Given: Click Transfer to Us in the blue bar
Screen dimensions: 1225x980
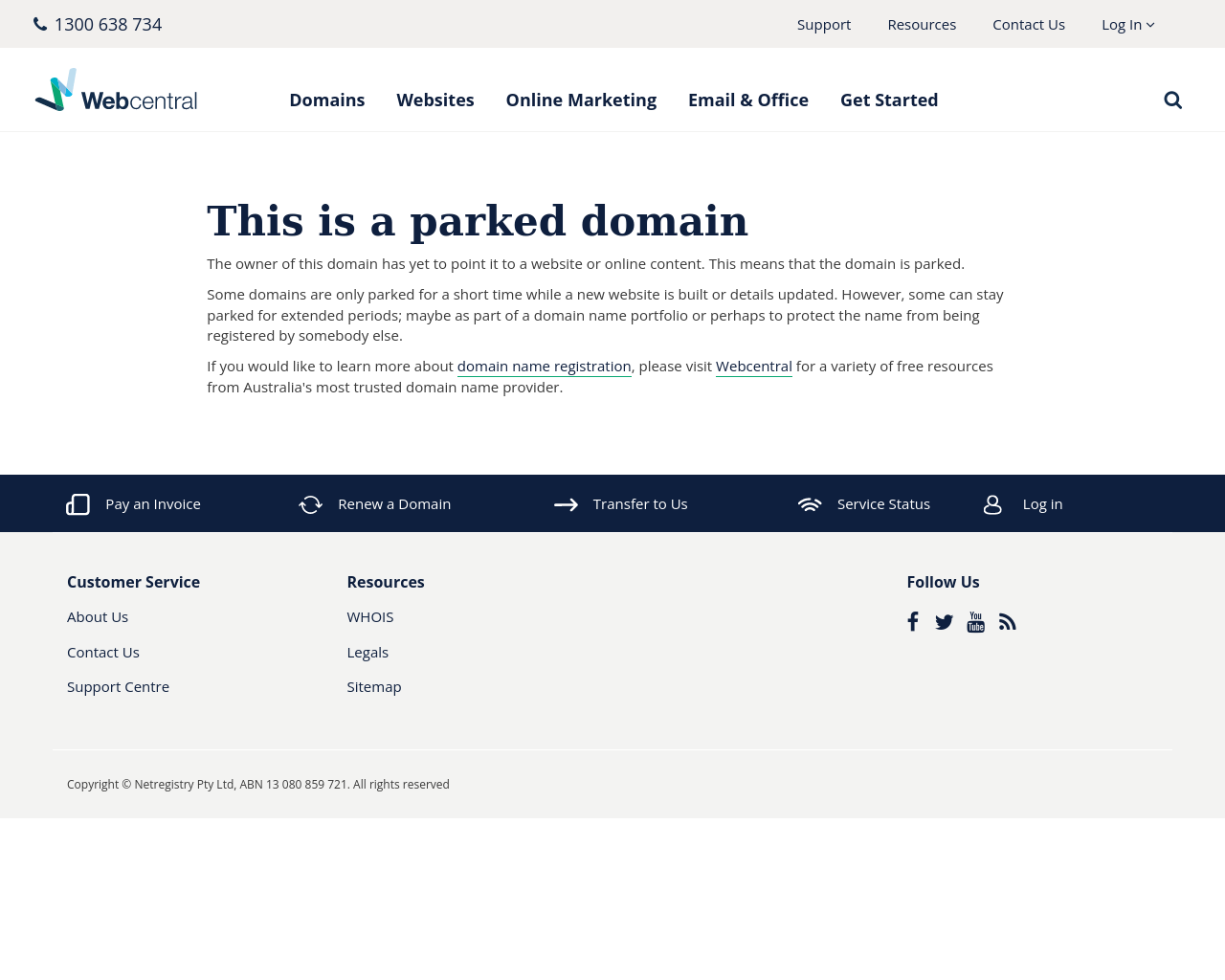Looking at the screenshot, I should pyautogui.click(x=639, y=504).
